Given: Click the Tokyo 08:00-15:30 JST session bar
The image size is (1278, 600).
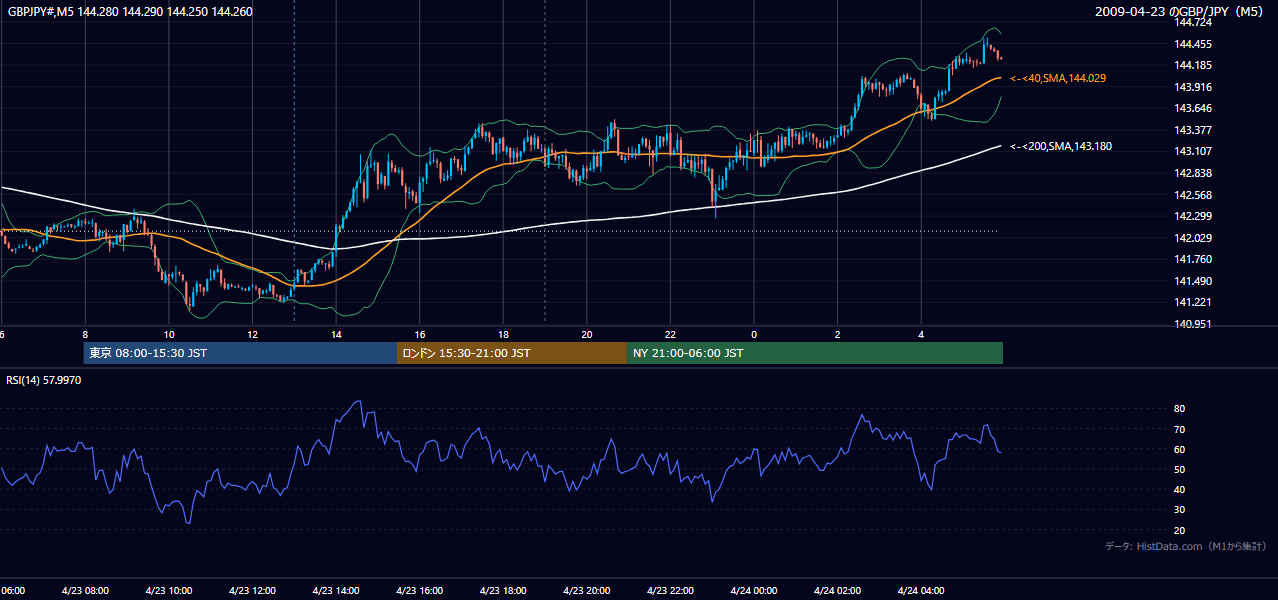Looking at the screenshot, I should 240,353.
